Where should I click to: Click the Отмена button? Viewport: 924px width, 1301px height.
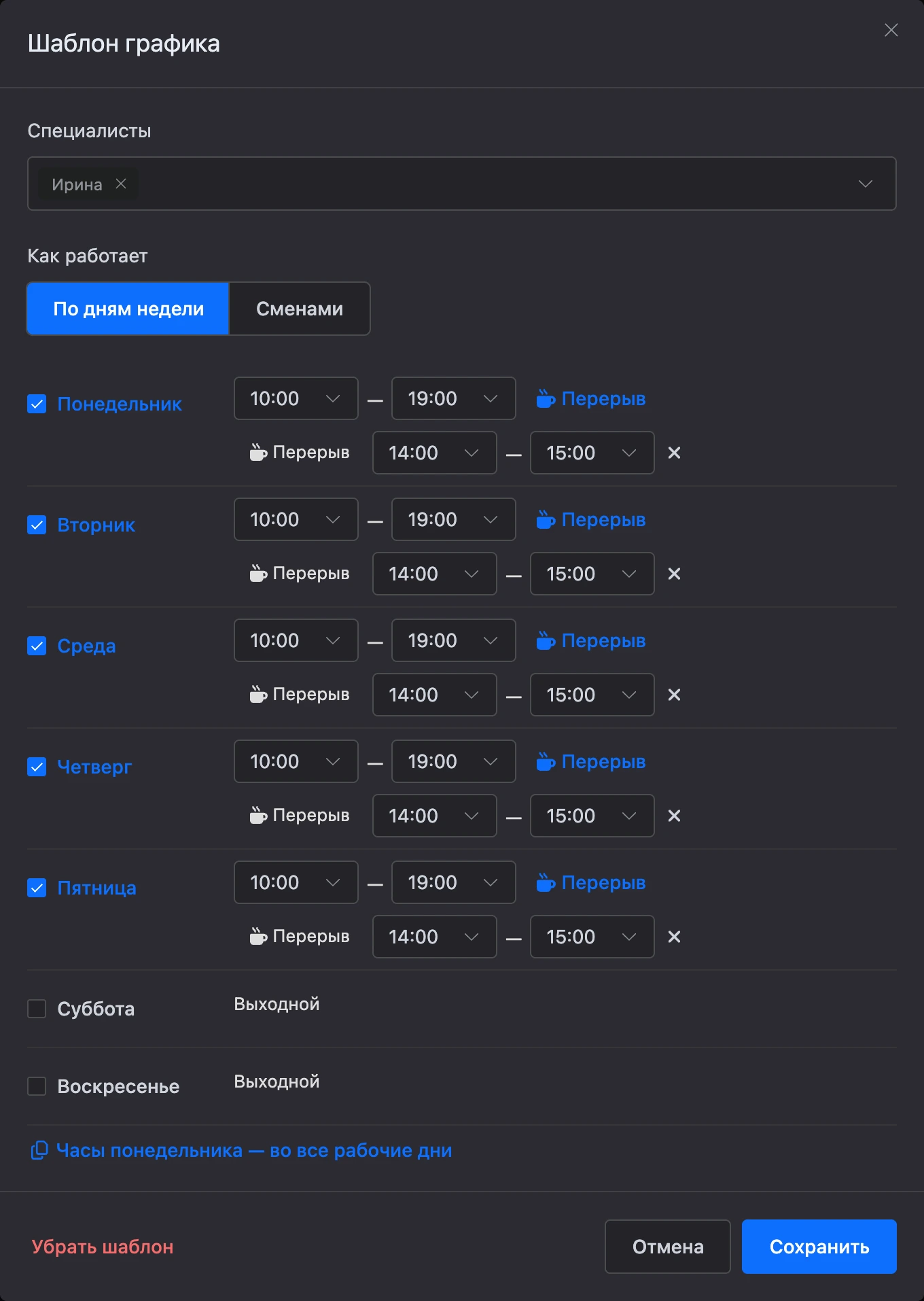tap(668, 1247)
